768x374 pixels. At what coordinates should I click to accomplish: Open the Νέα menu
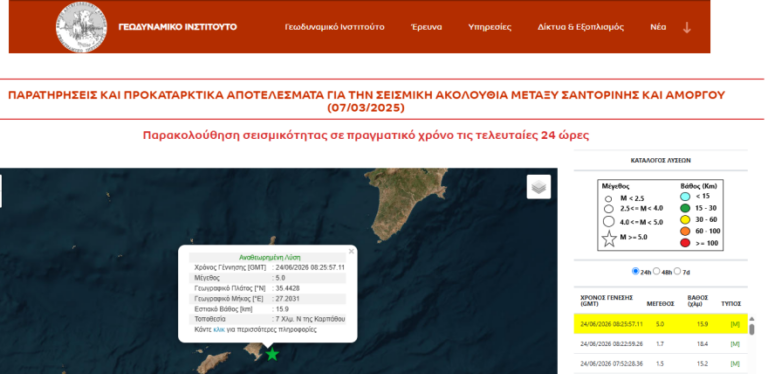click(658, 27)
